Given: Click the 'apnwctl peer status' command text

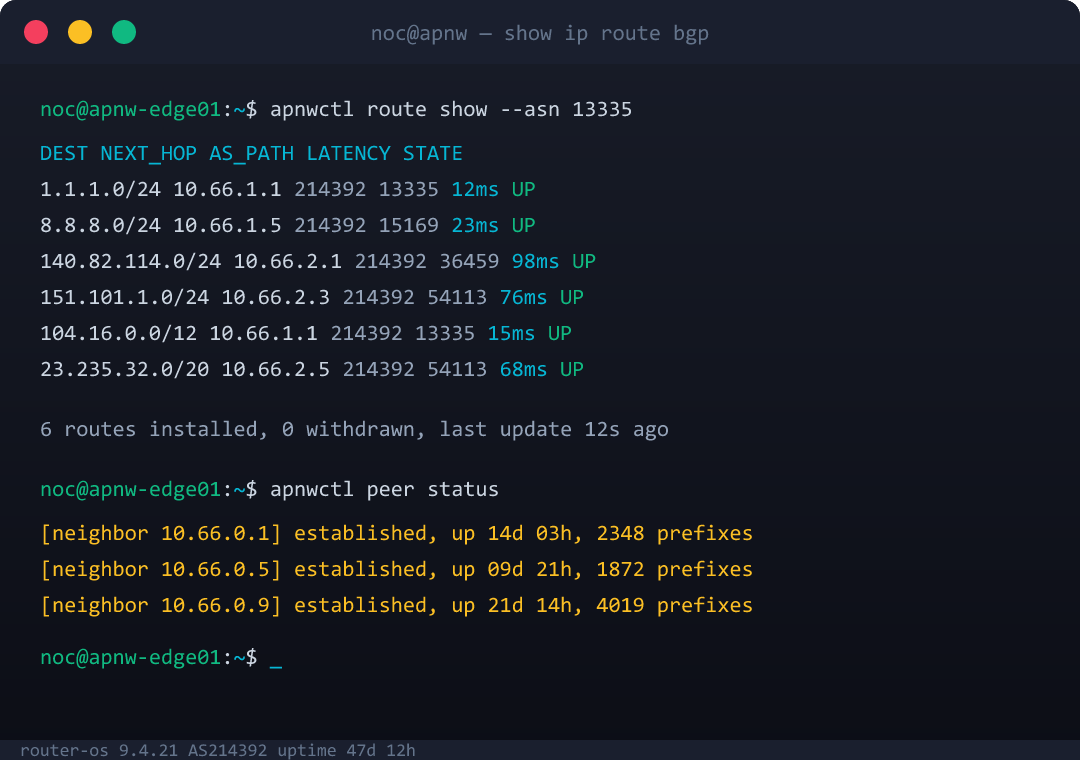Looking at the screenshot, I should [x=384, y=489].
